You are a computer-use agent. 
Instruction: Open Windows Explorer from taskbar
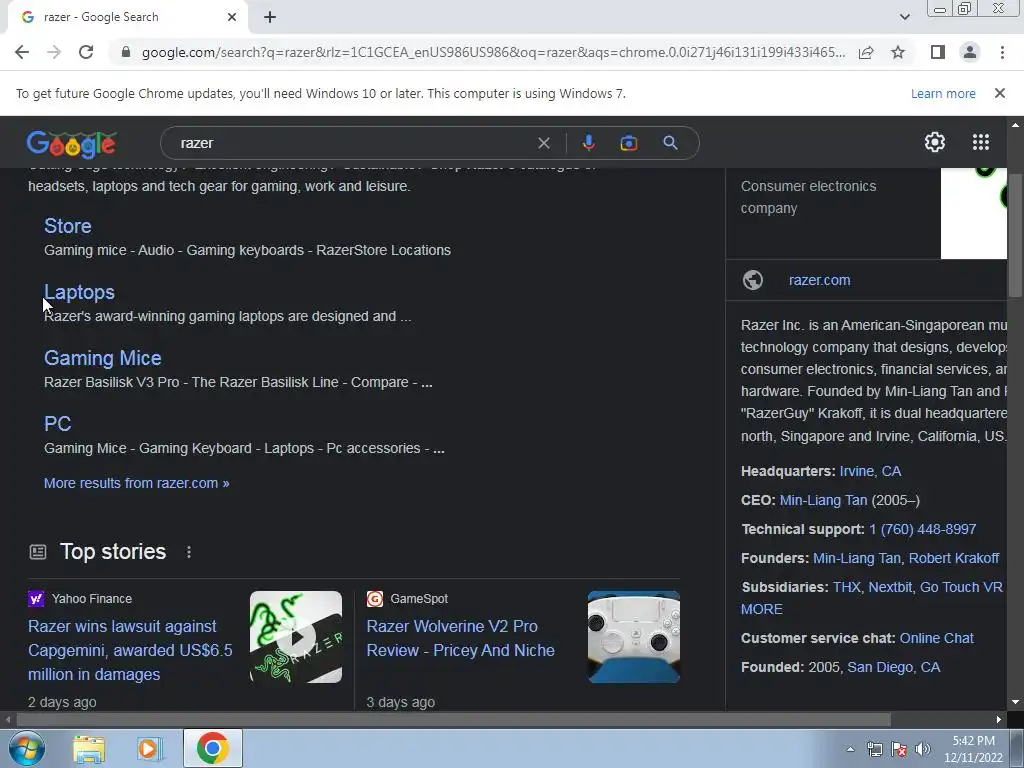point(89,749)
